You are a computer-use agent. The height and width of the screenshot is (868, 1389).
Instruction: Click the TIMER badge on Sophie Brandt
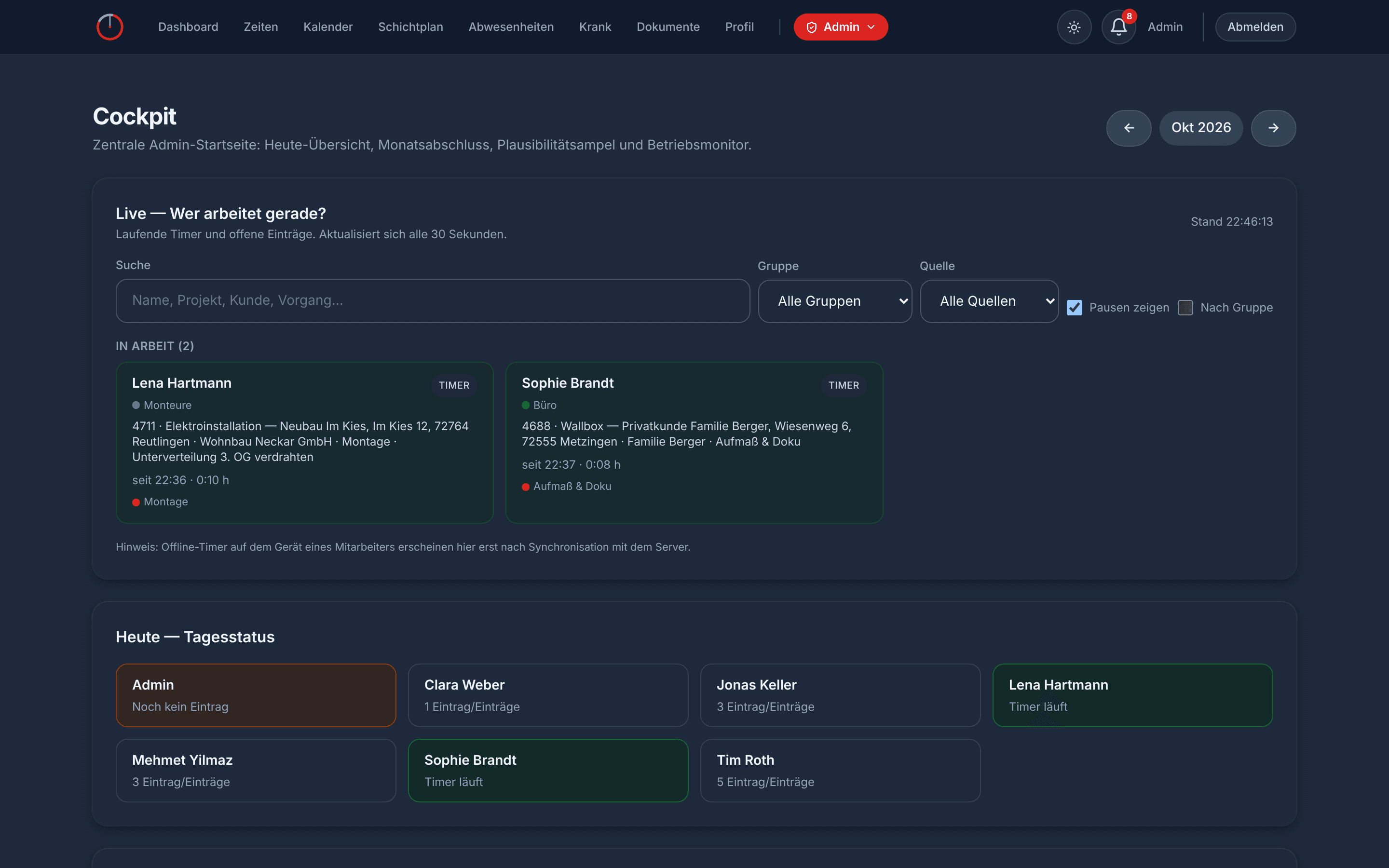(x=844, y=385)
